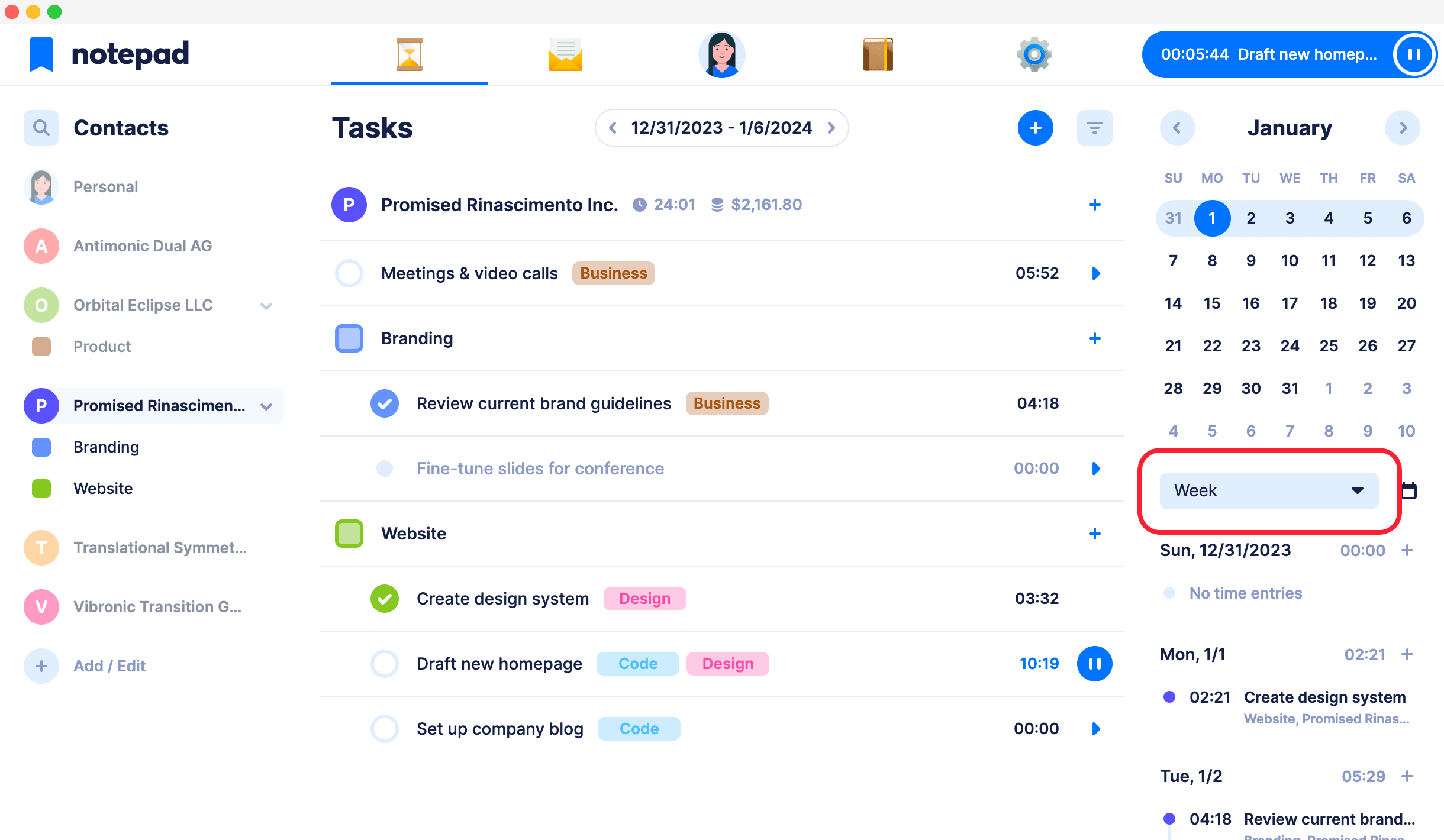
Task: Select the contacts/person tab icon
Action: coord(721,54)
